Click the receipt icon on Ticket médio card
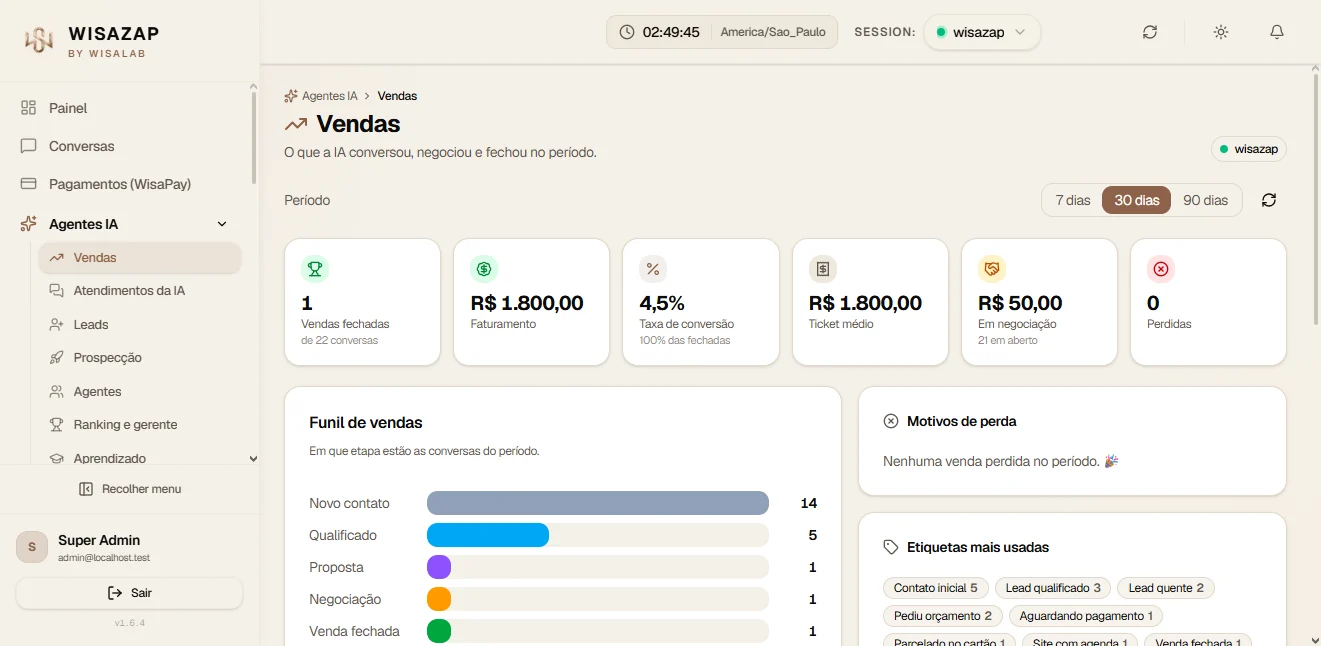The image size is (1321, 646). 823,269
